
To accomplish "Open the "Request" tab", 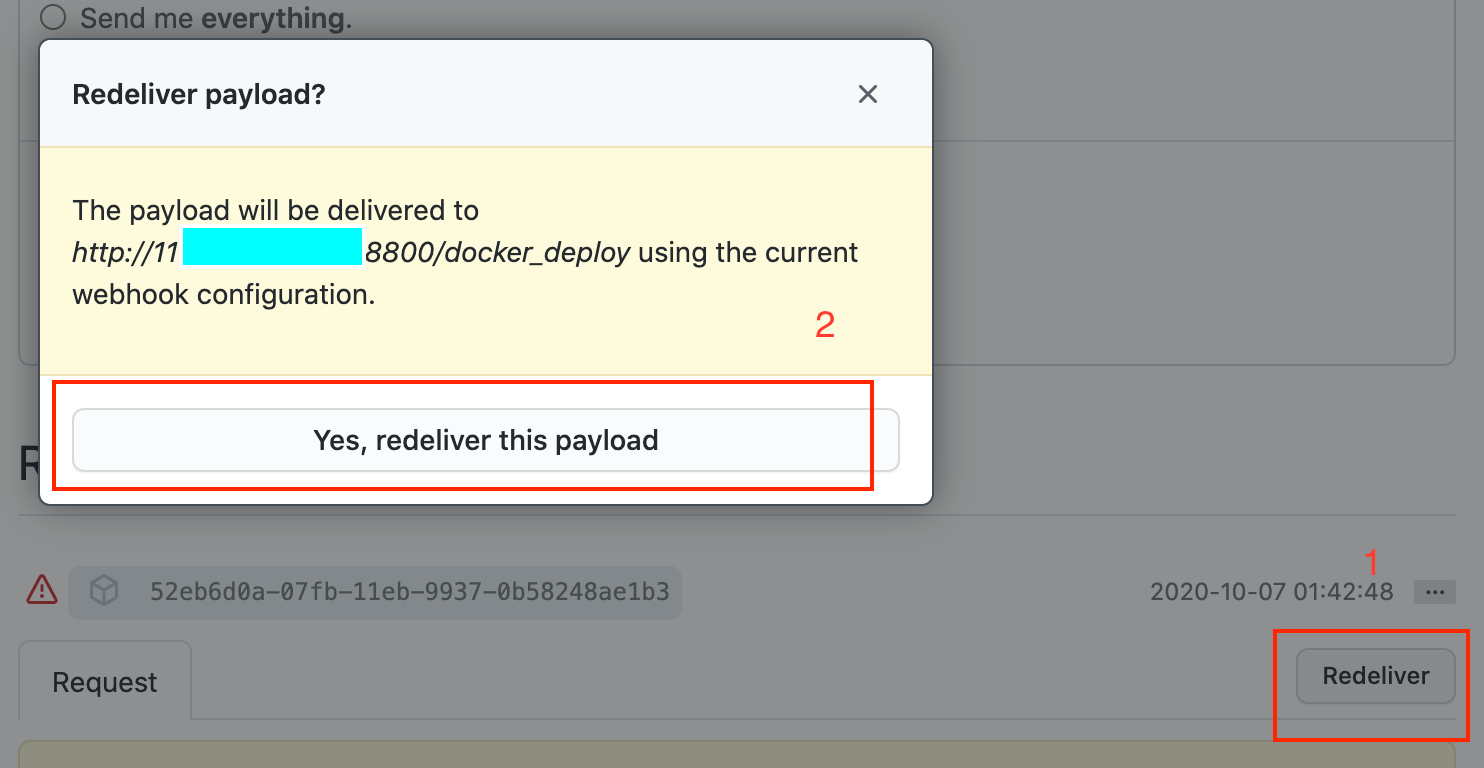I will [x=104, y=681].
